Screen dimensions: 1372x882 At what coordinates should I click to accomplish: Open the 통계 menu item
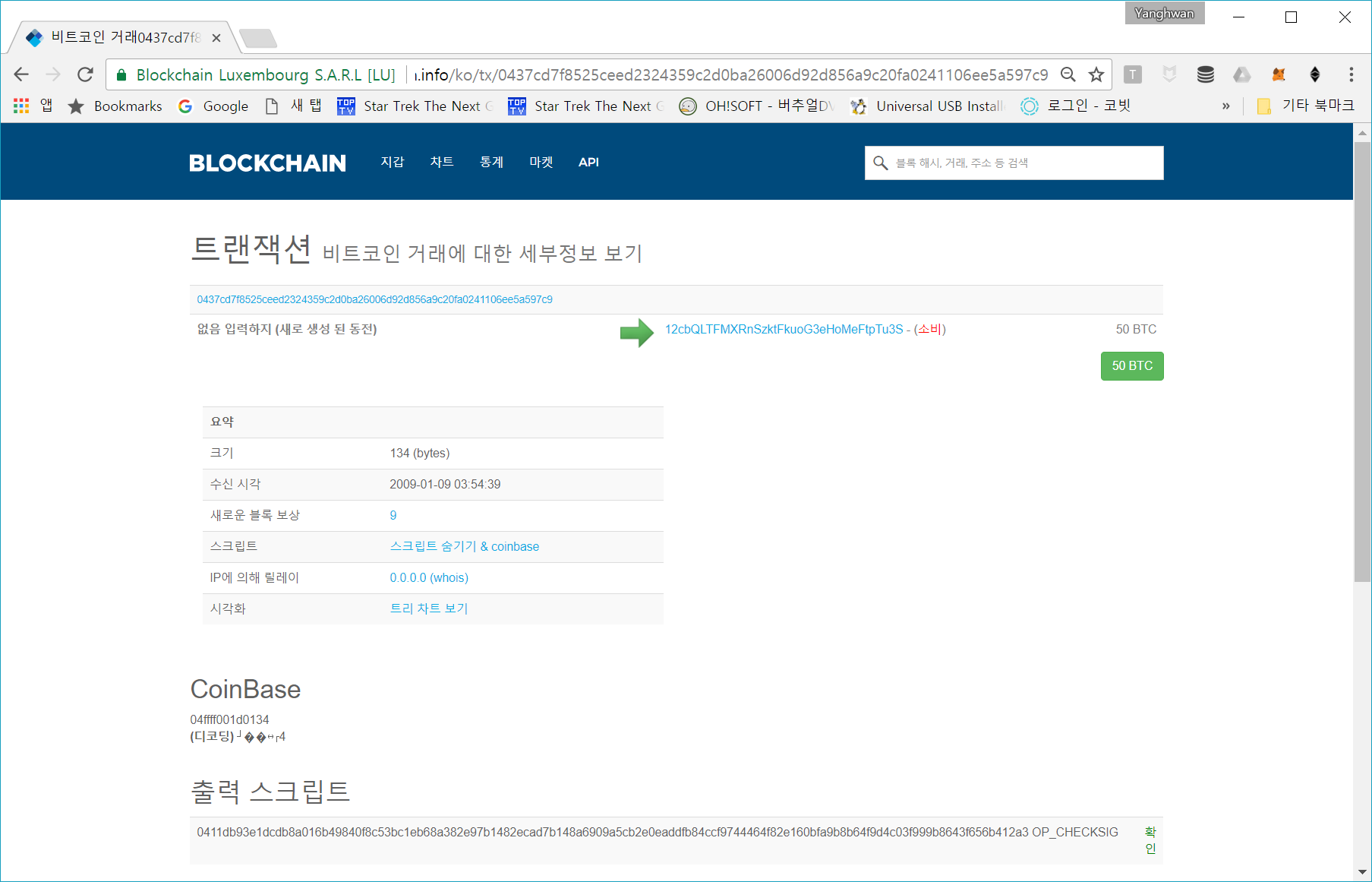[x=492, y=162]
